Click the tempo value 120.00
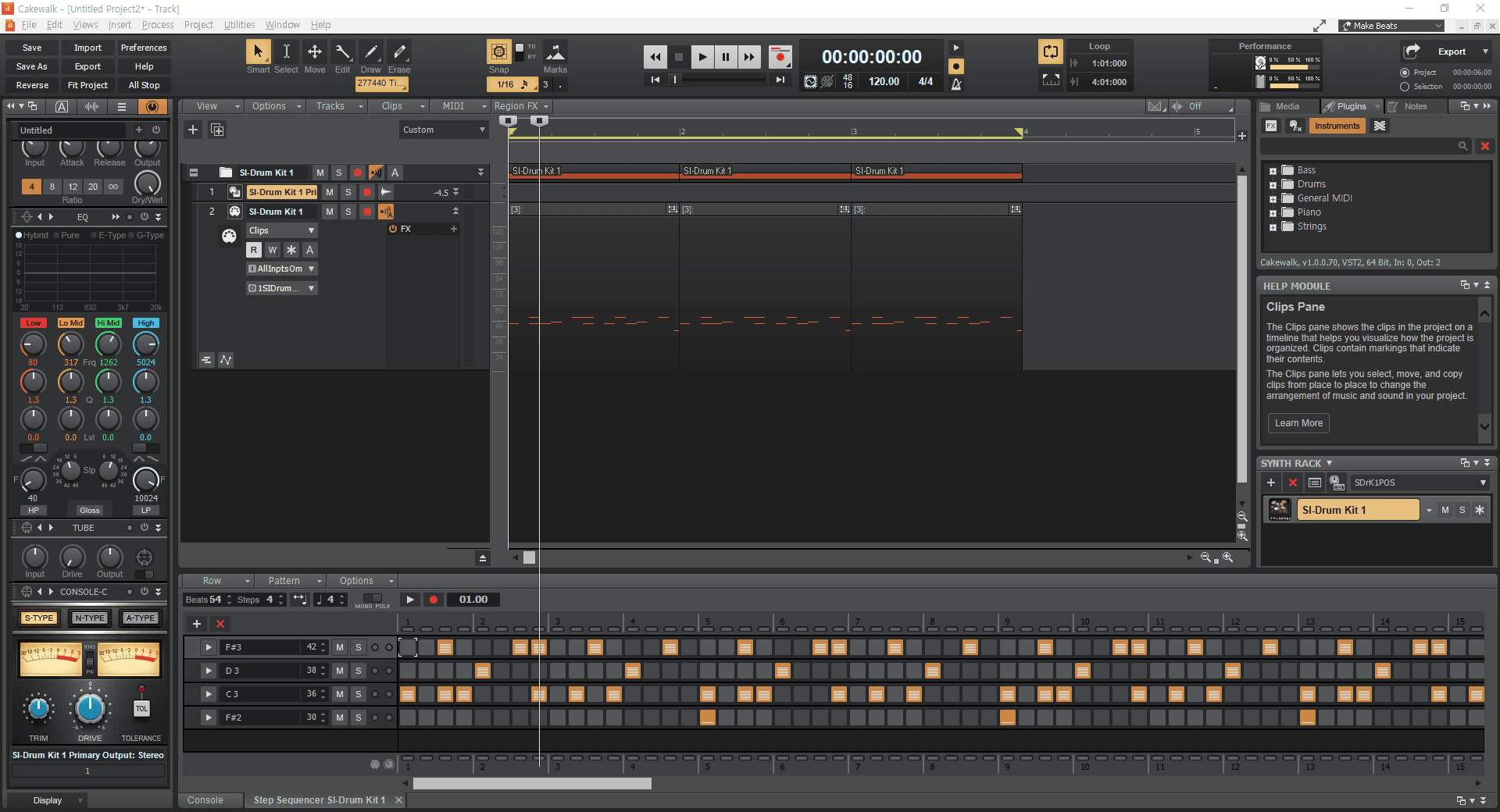This screenshot has width=1500, height=812. 884,81
